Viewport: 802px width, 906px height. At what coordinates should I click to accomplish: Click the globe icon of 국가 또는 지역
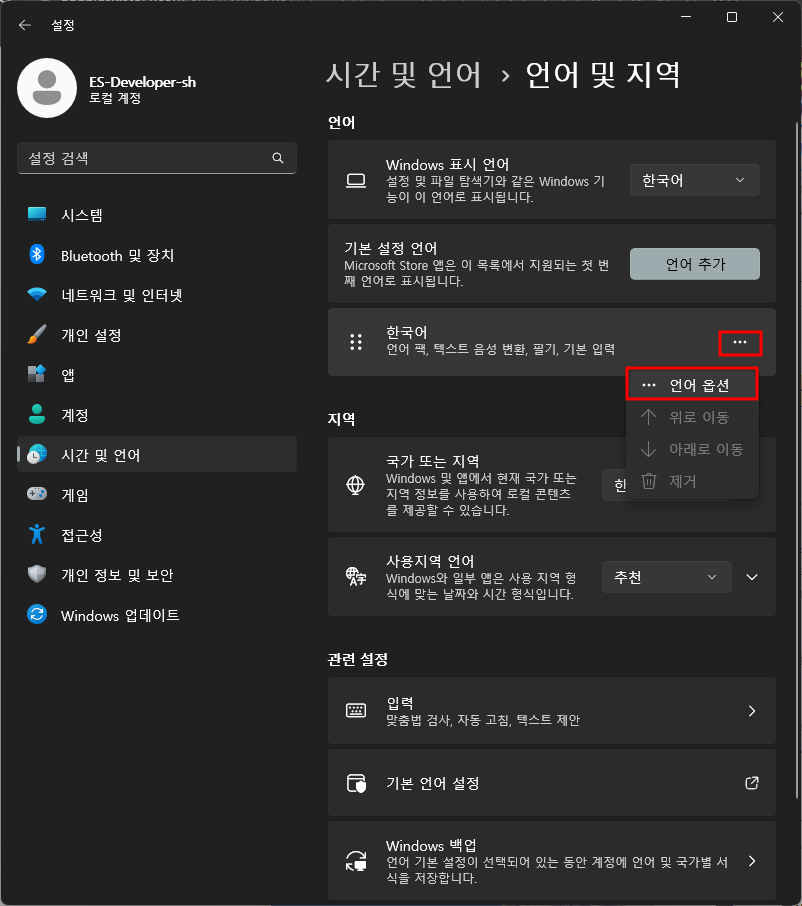355,485
